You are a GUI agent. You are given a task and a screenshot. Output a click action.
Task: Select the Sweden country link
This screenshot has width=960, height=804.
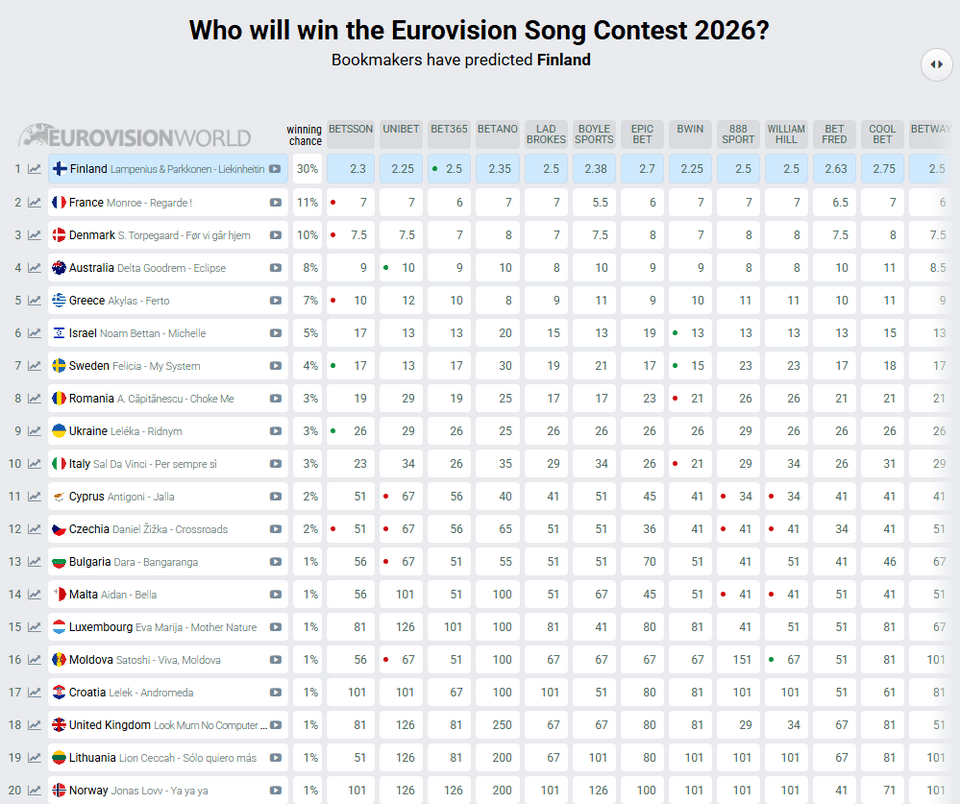click(89, 365)
